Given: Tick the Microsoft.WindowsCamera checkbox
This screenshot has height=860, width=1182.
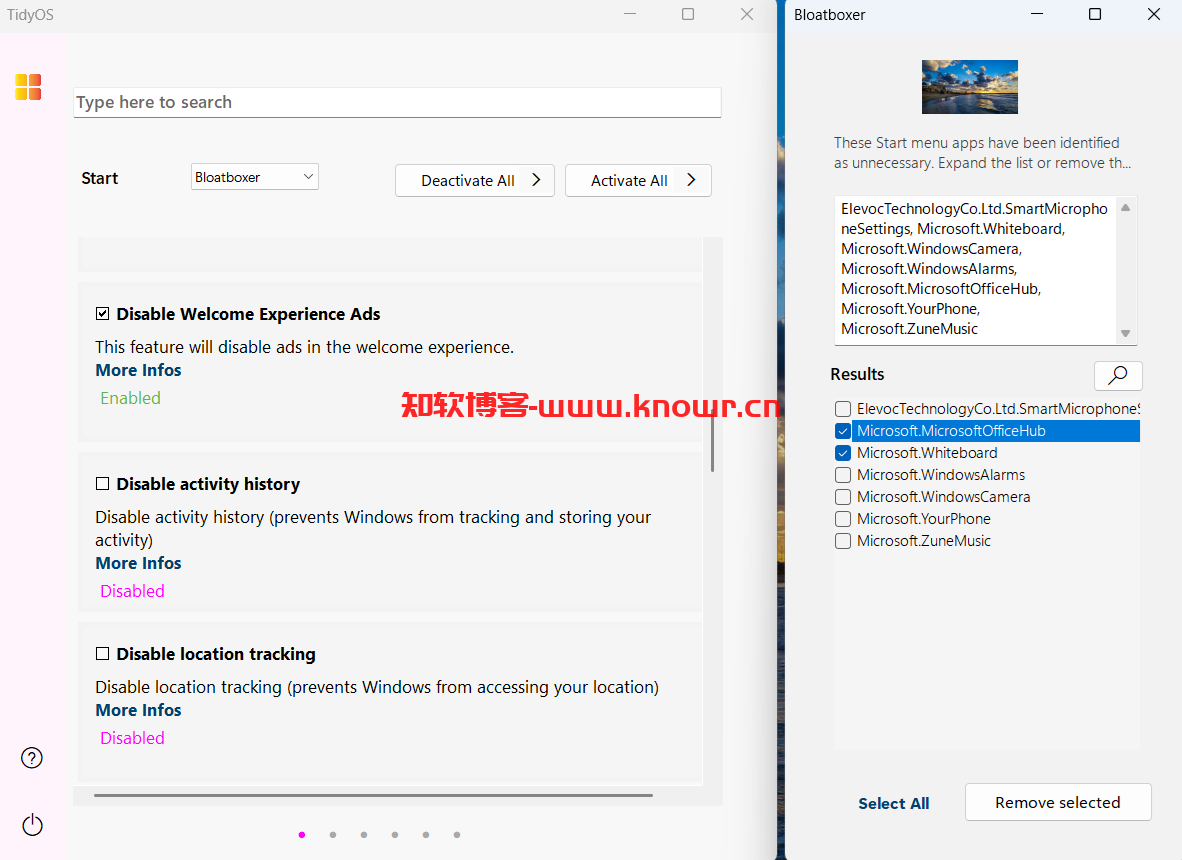Looking at the screenshot, I should tap(843, 497).
